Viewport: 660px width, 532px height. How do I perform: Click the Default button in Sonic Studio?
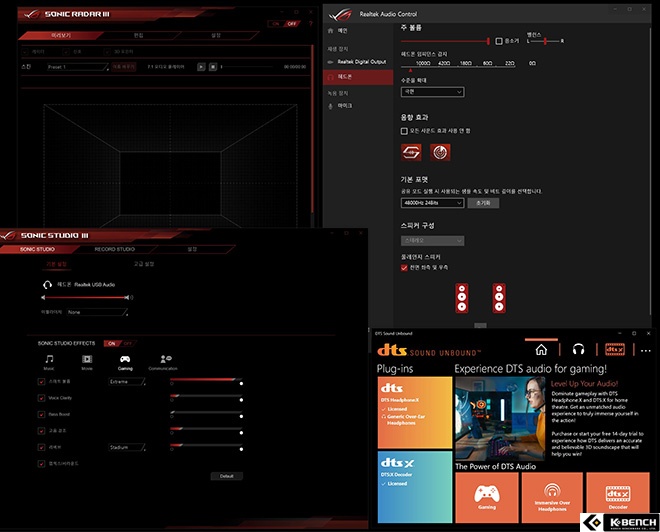226,476
